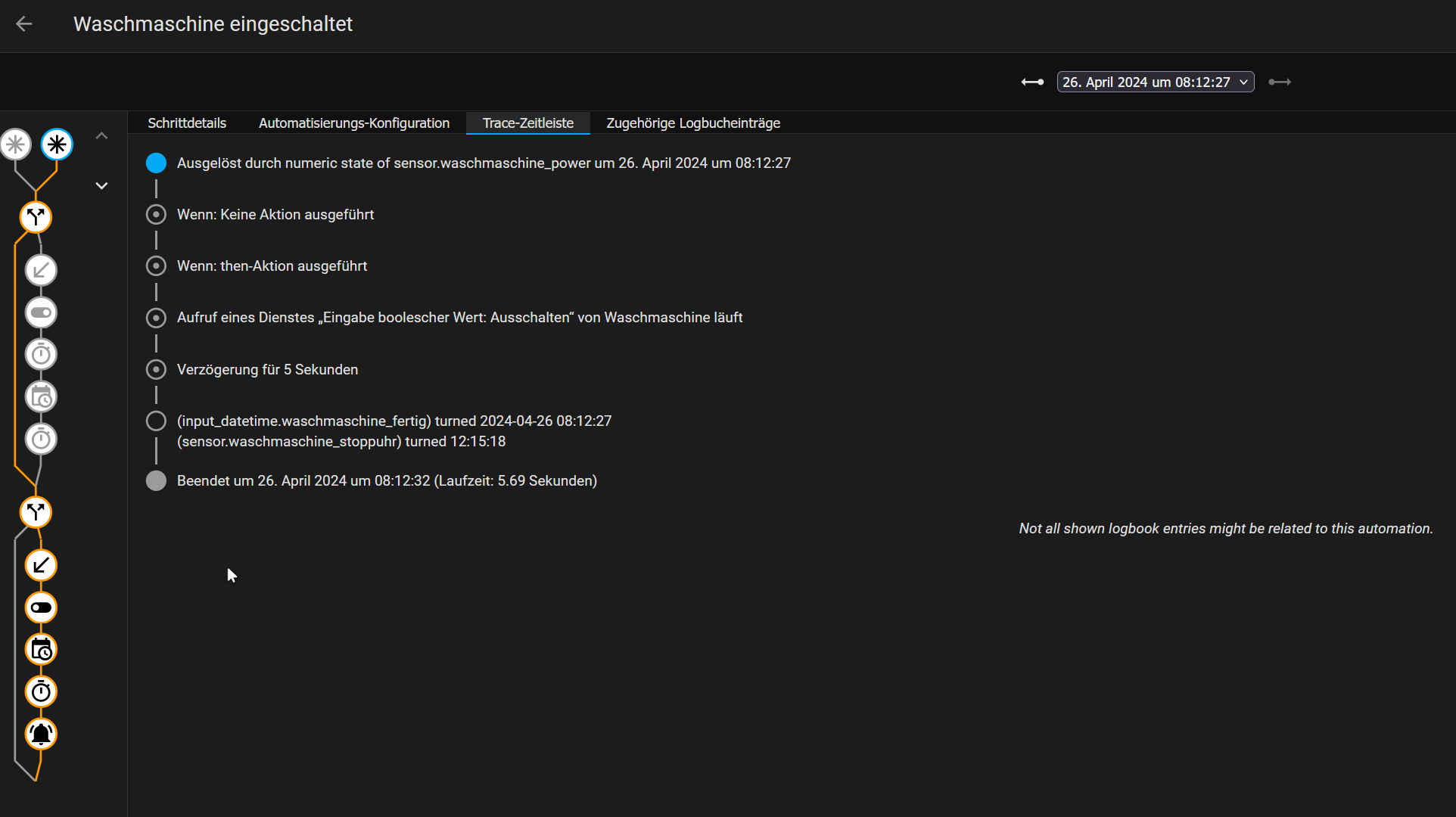Viewport: 1456px width, 817px height.
Task: Select the orange stopwatch delay node
Action: [41, 691]
